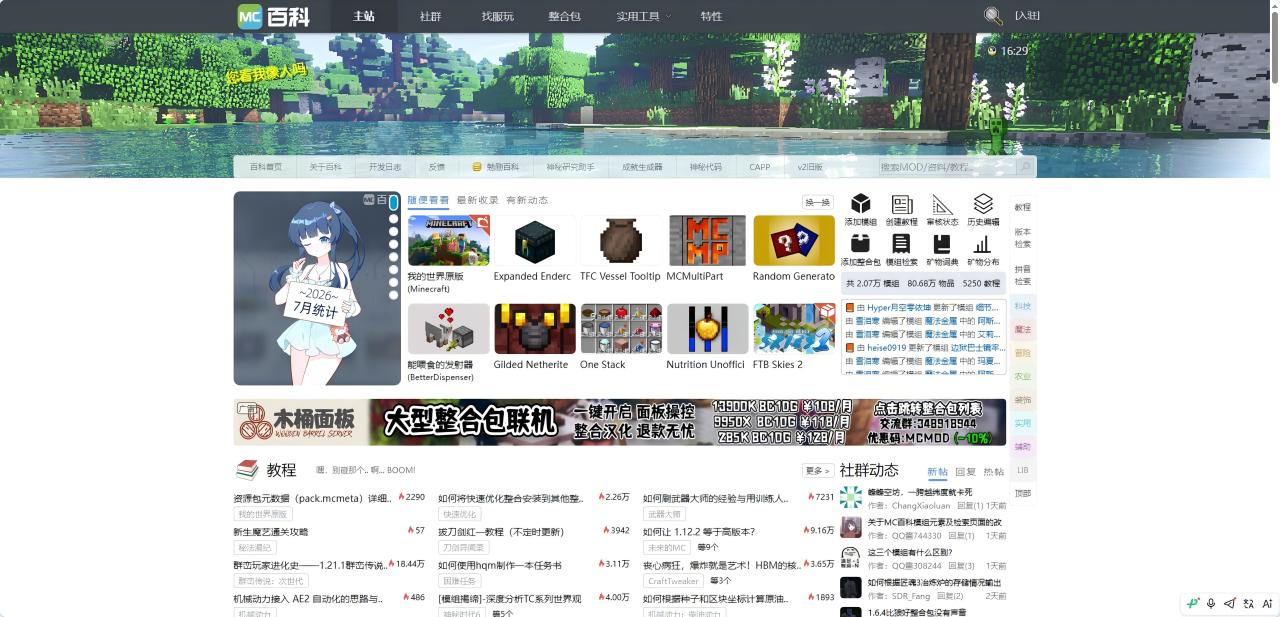
Task: Expand the 实用工具 dropdown in the top nav
Action: click(x=643, y=16)
